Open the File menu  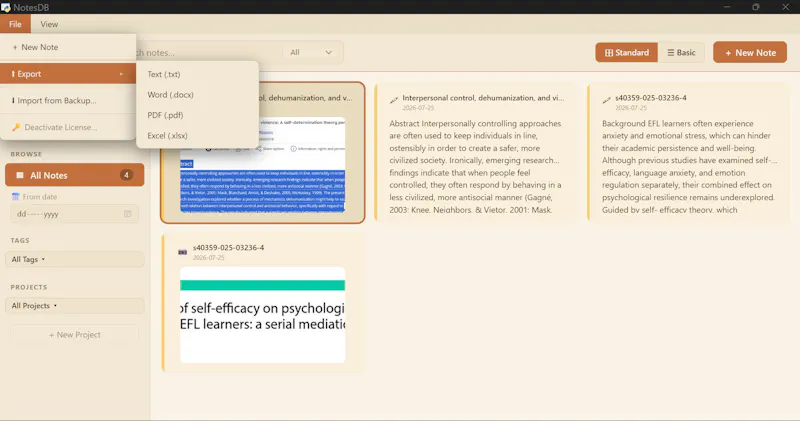(15, 24)
